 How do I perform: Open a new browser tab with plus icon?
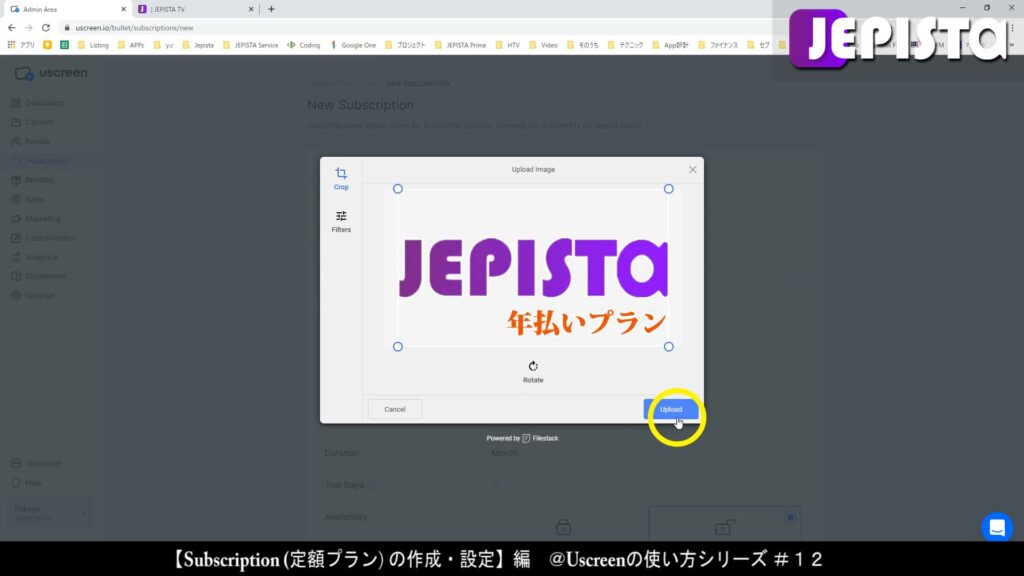pyautogui.click(x=271, y=9)
